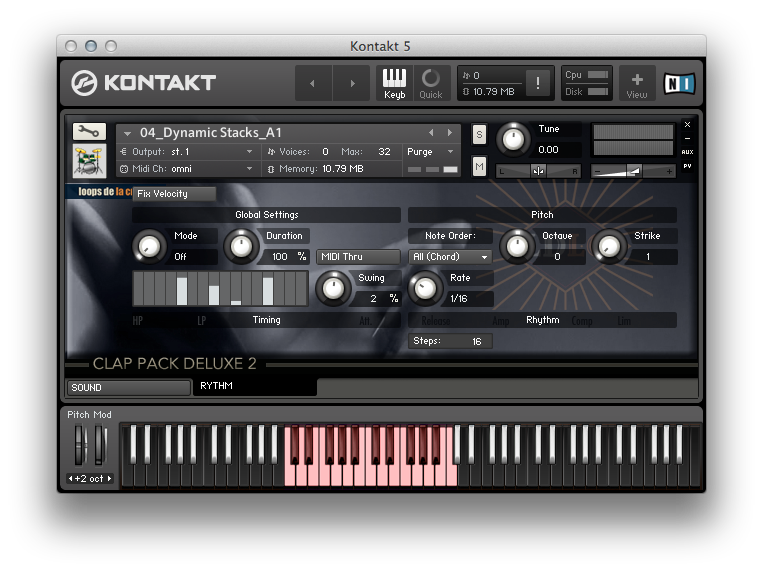Open the Output st. 1 dropdown
This screenshot has height=572, width=763.
(x=186, y=152)
